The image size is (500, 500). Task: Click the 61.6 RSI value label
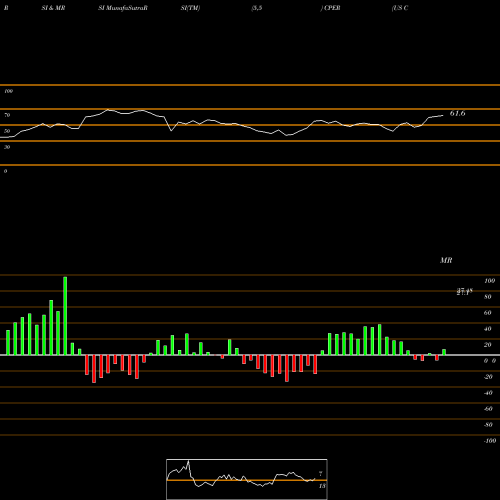(457, 113)
